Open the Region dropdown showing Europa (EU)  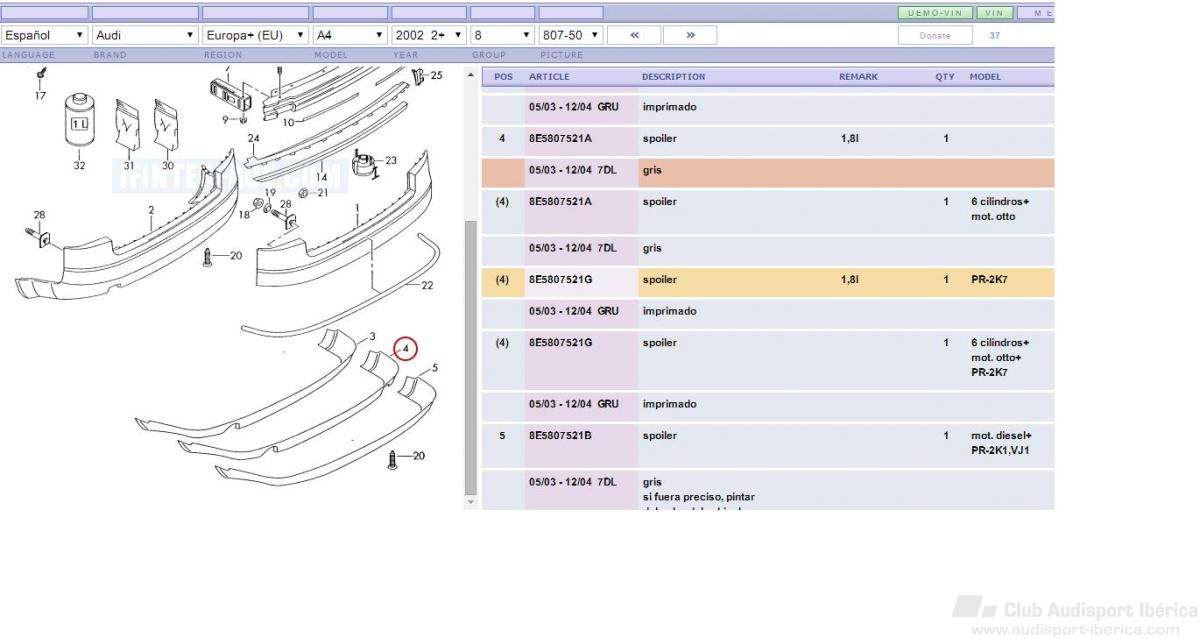pos(255,35)
